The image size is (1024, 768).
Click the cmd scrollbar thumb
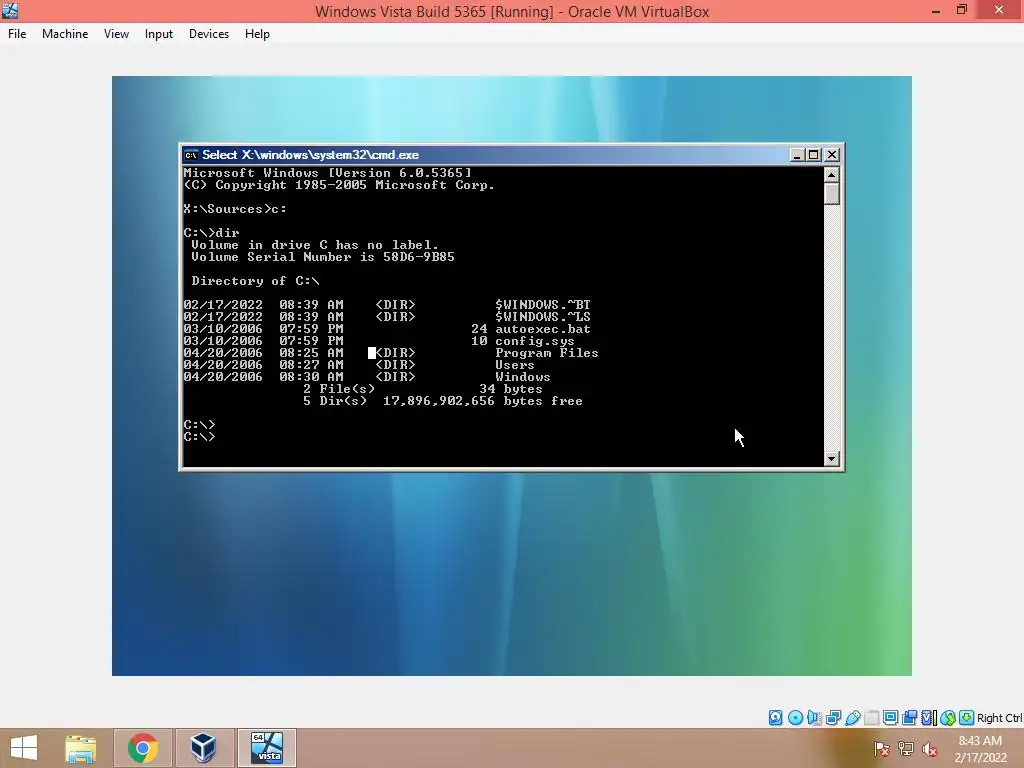click(x=831, y=193)
